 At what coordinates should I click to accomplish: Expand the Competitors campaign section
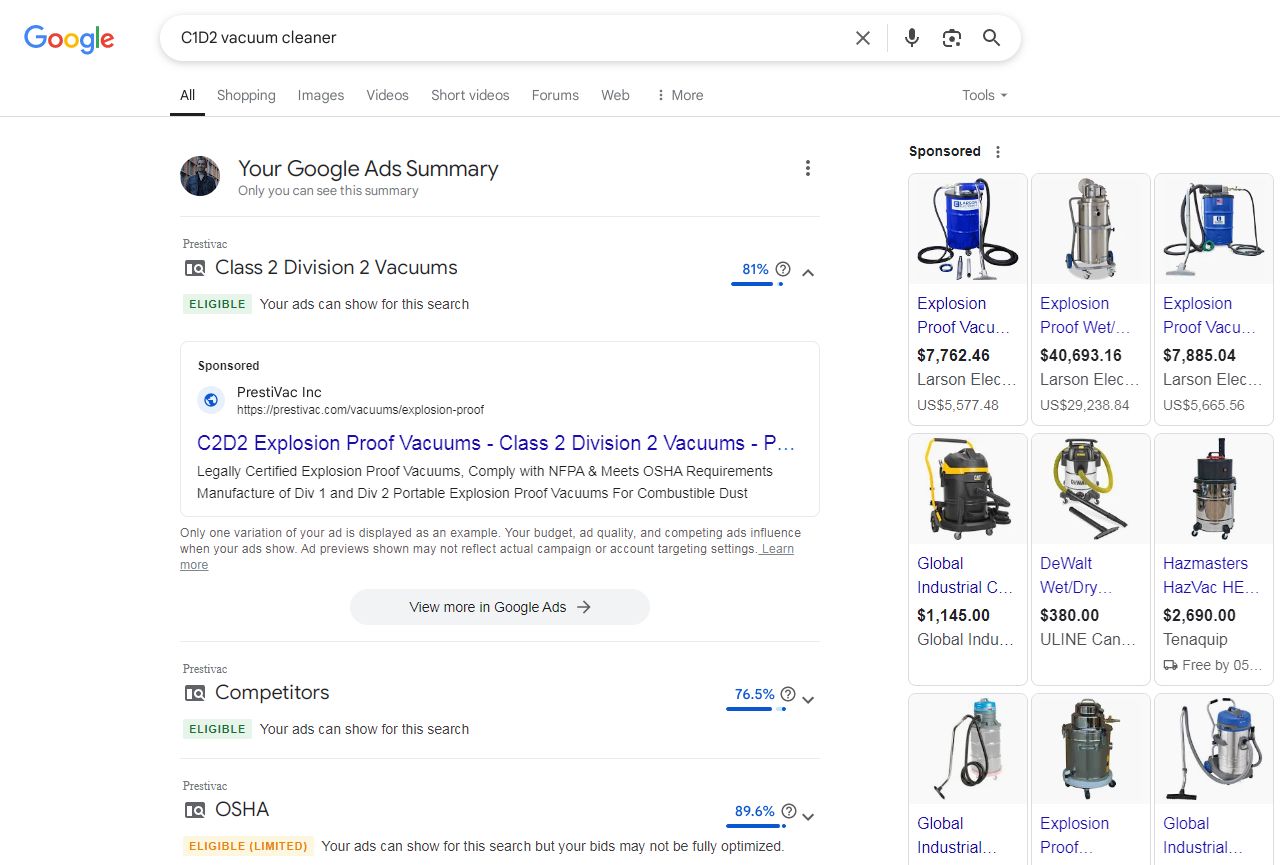pos(809,699)
